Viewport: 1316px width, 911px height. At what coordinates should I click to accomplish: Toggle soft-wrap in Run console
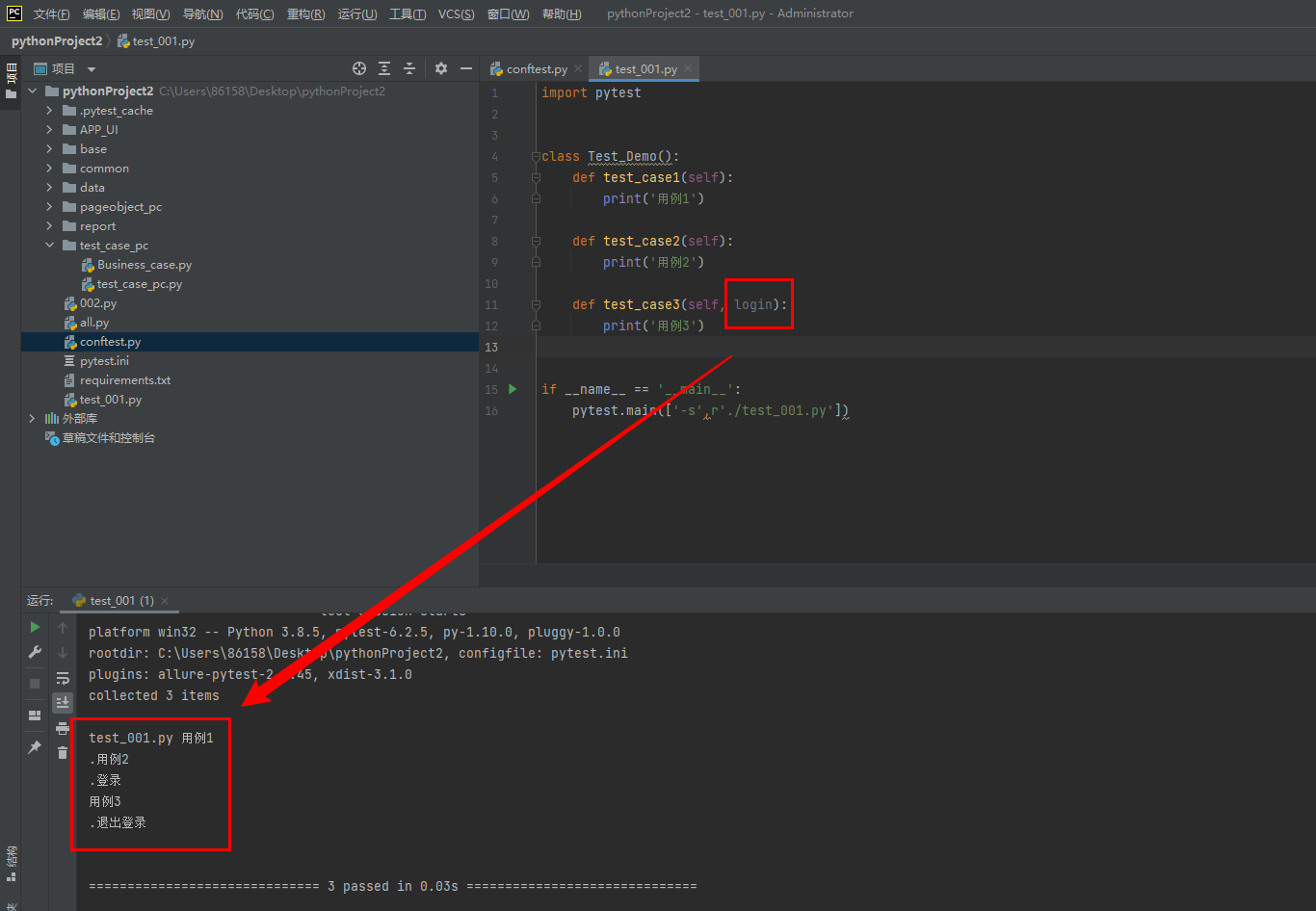tap(63, 678)
